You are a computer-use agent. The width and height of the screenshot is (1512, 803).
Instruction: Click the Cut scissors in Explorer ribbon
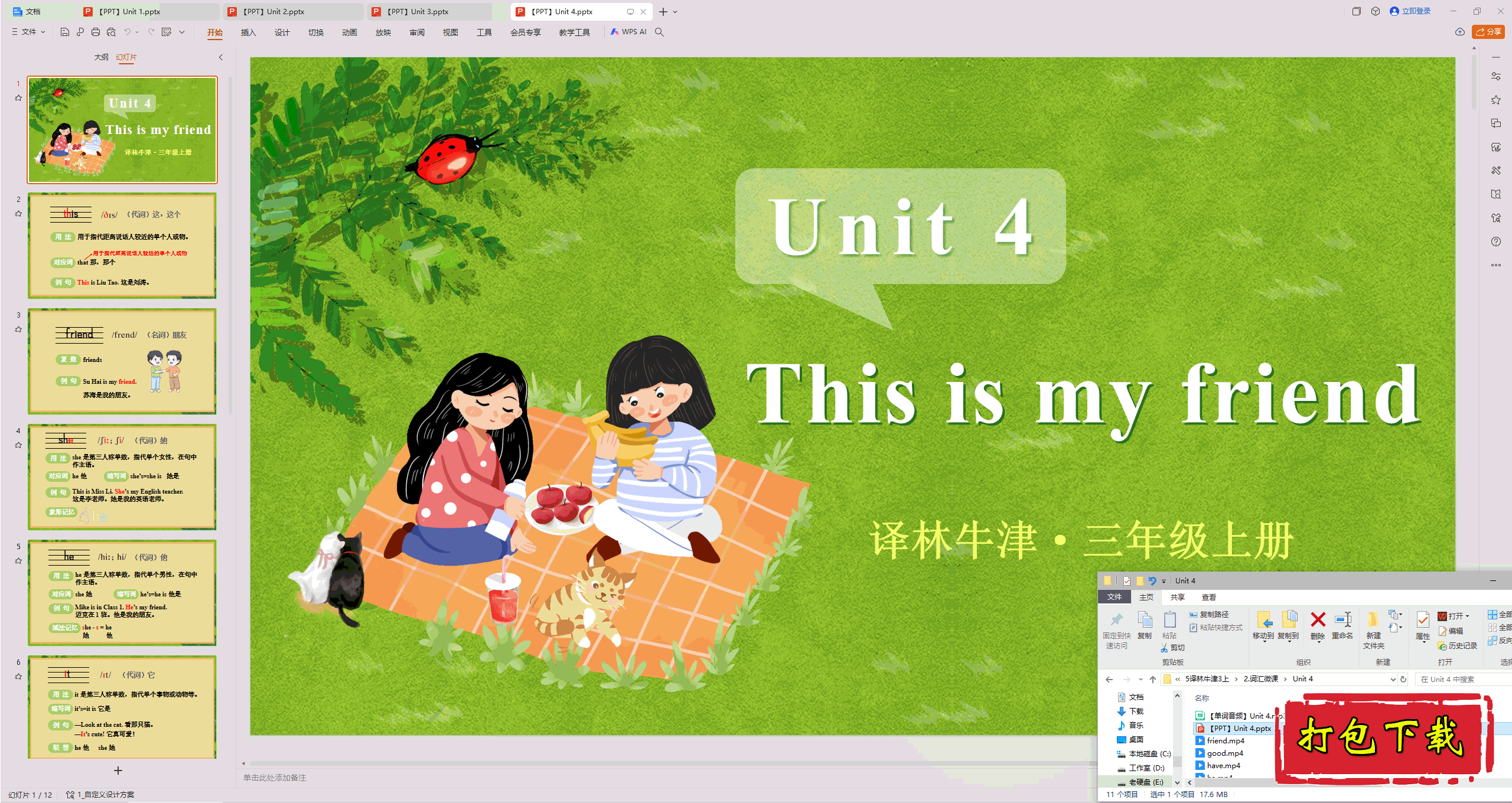coord(1165,648)
